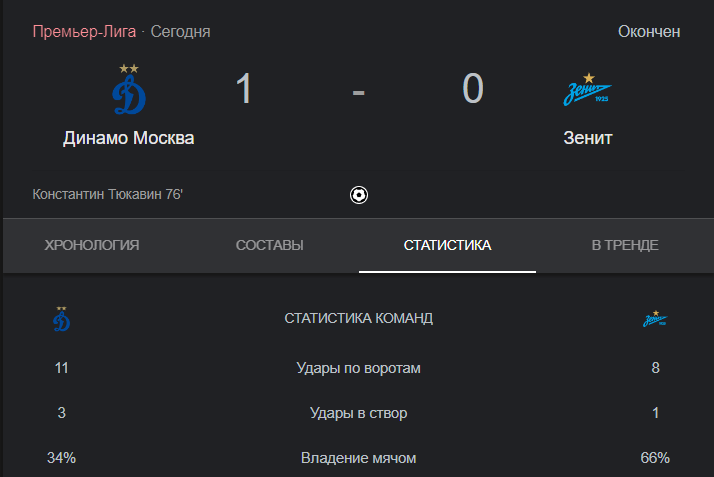Click the Статистика команд heading
The width and height of the screenshot is (714, 477).
click(358, 318)
